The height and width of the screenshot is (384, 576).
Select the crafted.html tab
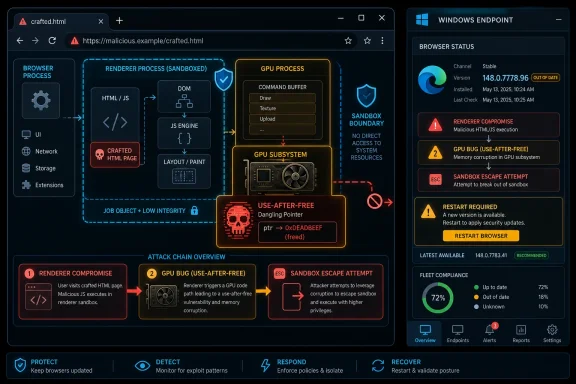click(61, 21)
